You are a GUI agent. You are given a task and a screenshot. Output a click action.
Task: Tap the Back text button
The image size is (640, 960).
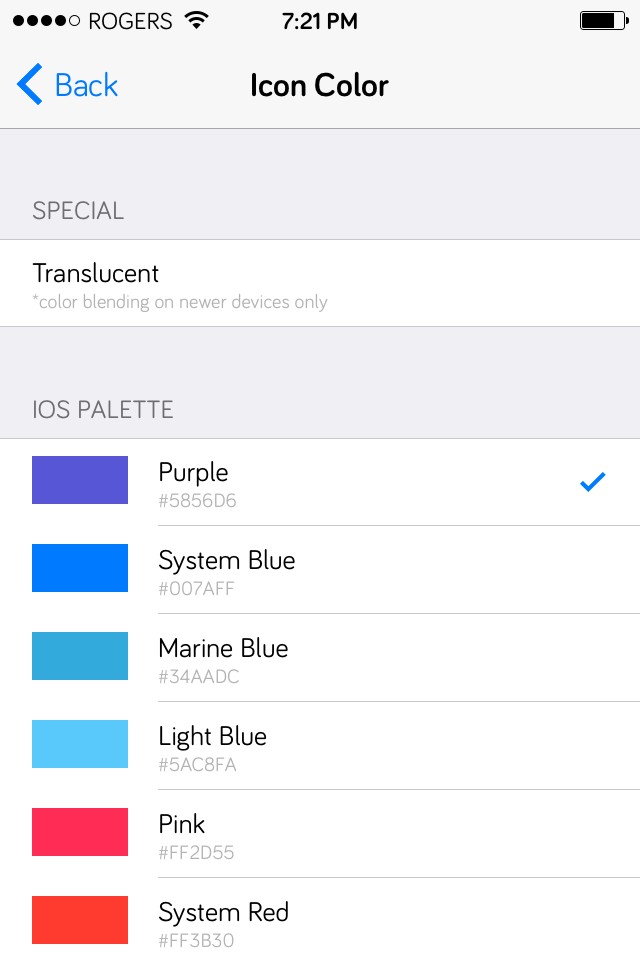coord(86,85)
